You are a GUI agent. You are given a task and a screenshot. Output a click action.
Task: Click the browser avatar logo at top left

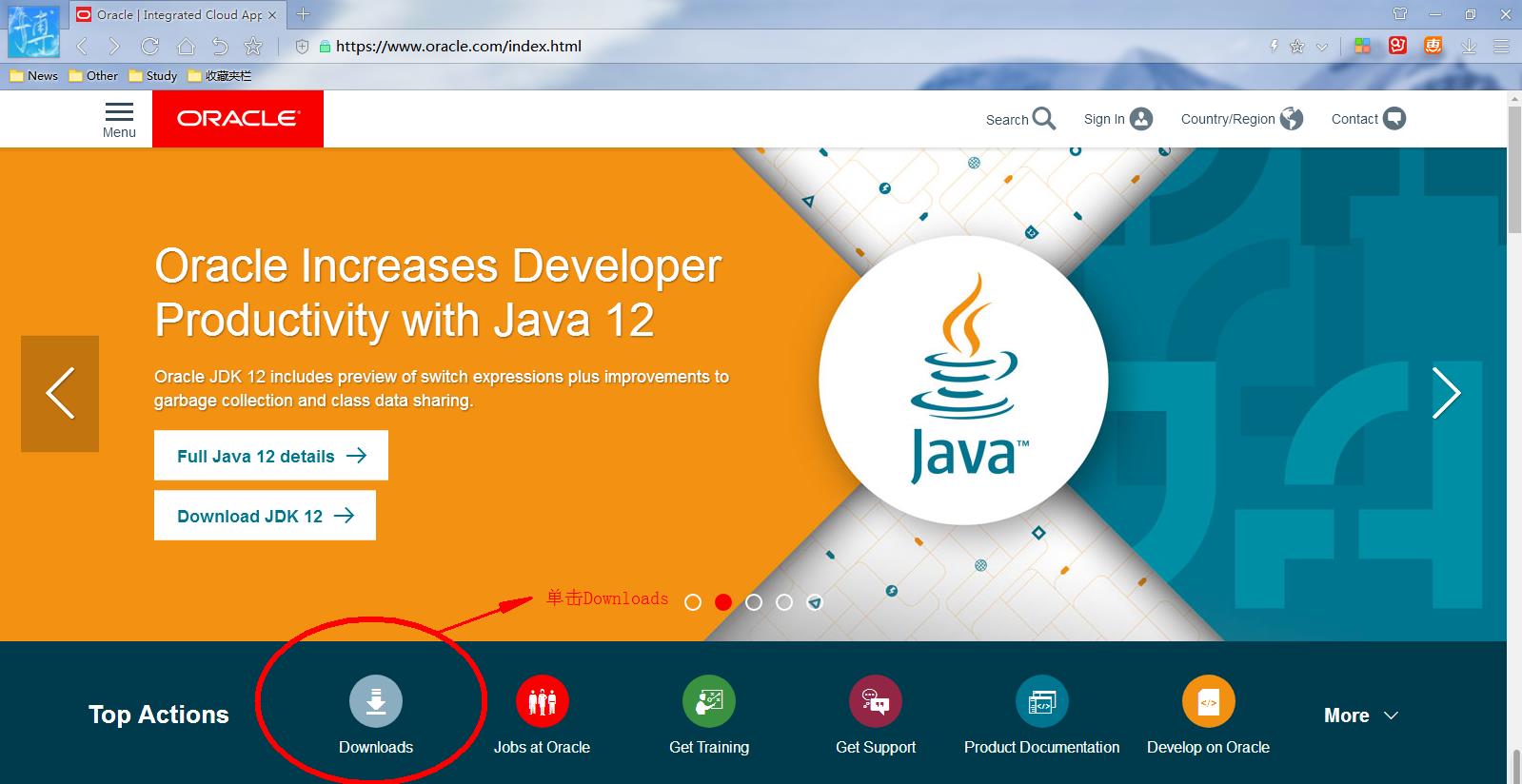33,30
